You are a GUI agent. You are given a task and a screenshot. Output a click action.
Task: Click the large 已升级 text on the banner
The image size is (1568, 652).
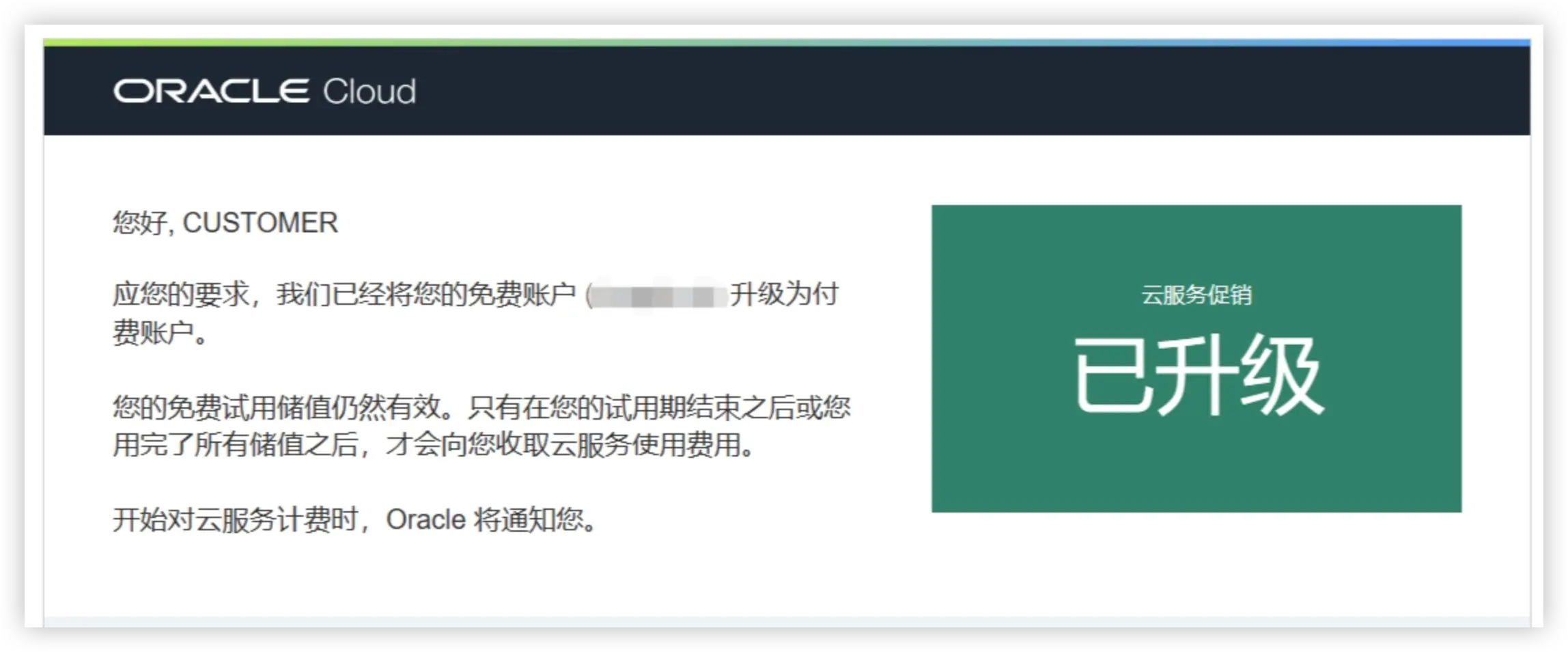[x=1199, y=376]
